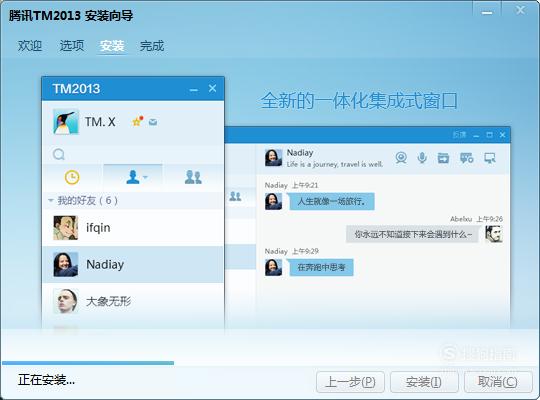Viewport: 540px width, 400px height.
Task: Click the installation progress bar
Action: pos(88,363)
